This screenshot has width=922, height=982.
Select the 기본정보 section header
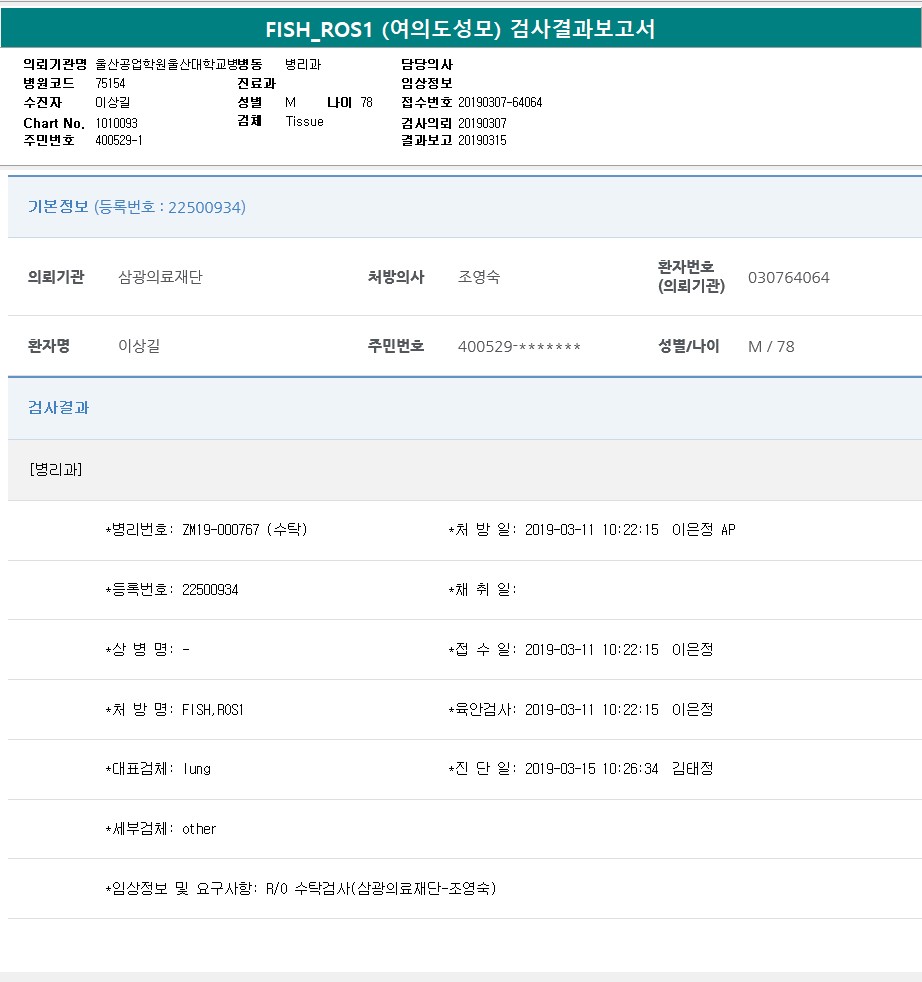137,207
